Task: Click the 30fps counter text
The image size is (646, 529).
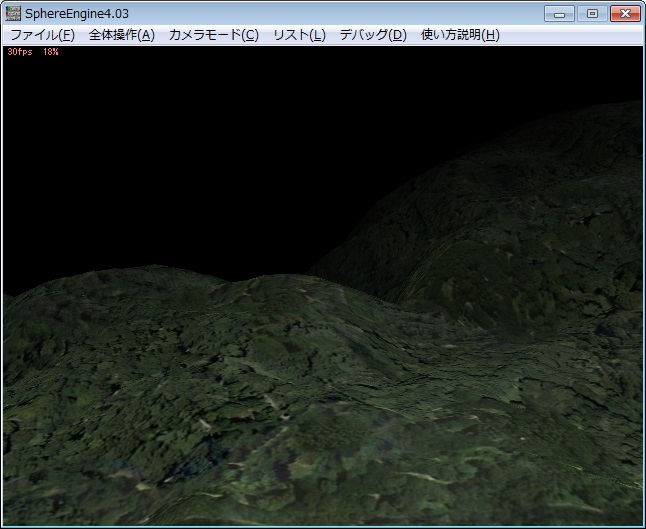Action: [x=20, y=52]
